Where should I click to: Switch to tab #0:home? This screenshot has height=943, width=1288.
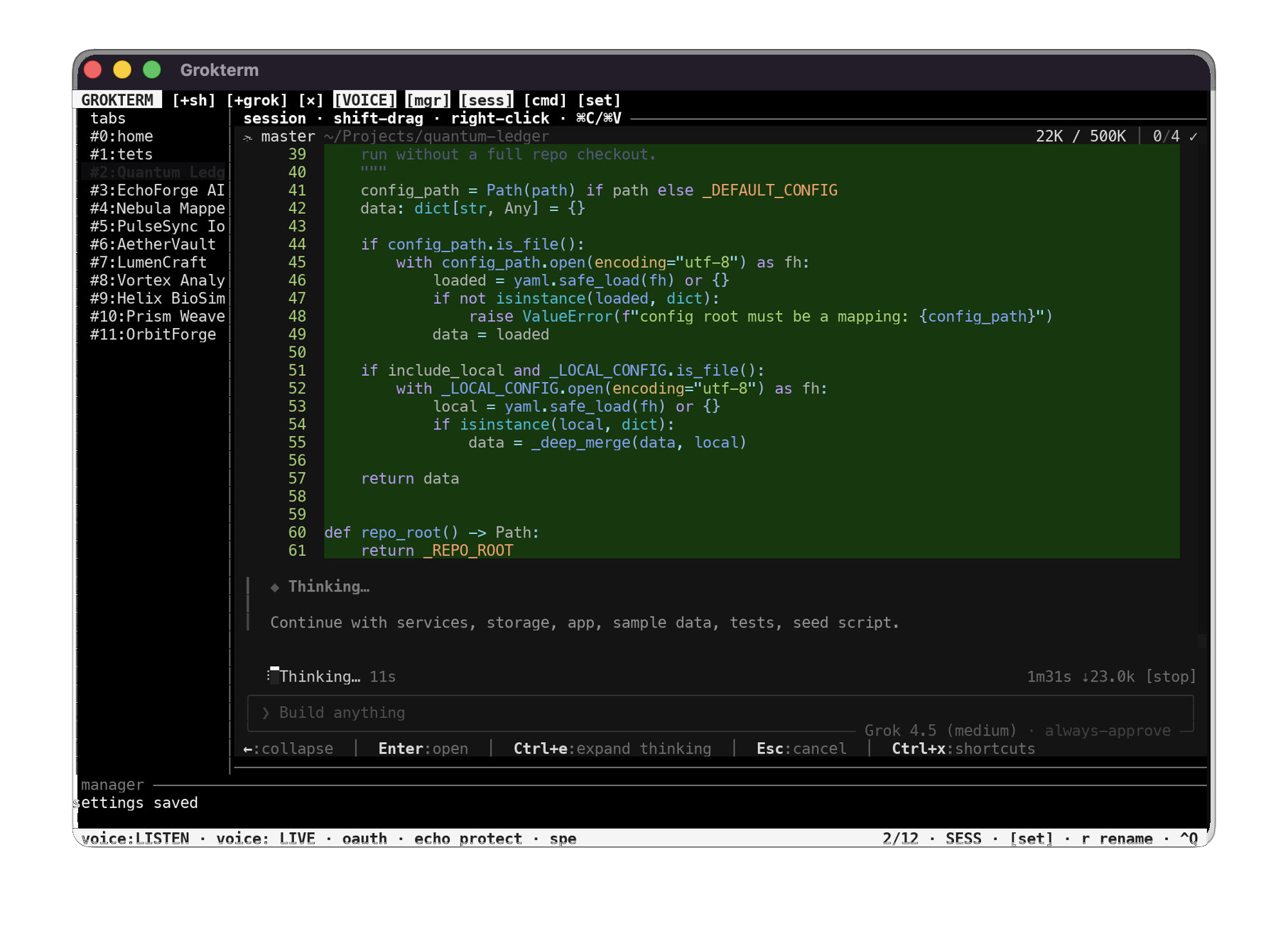coord(121,136)
